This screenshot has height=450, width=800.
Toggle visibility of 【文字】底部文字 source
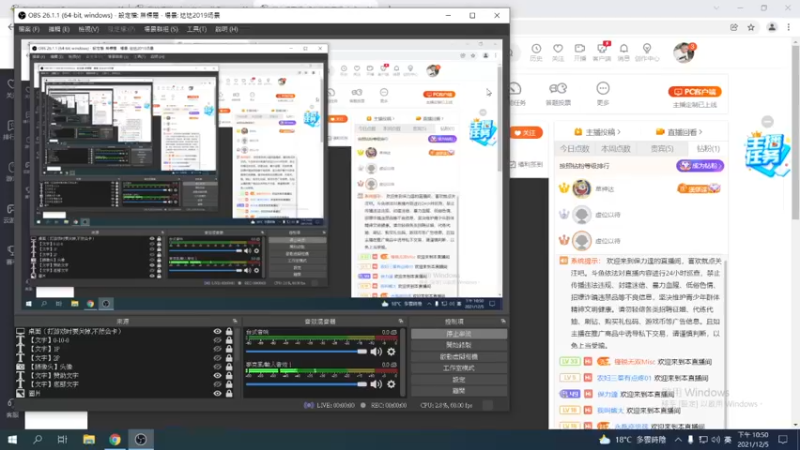coord(217,384)
